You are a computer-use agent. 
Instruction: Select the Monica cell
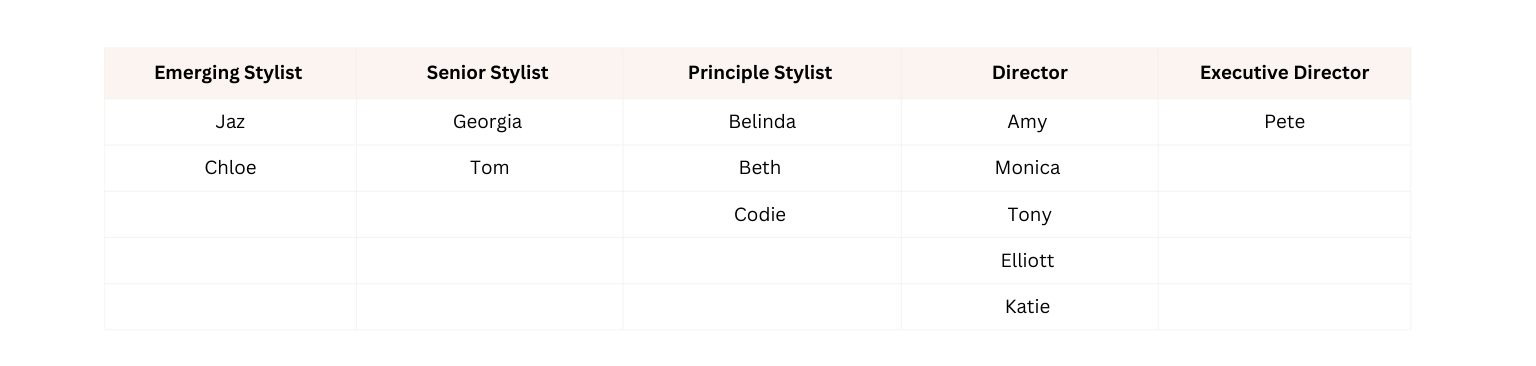point(1029,168)
